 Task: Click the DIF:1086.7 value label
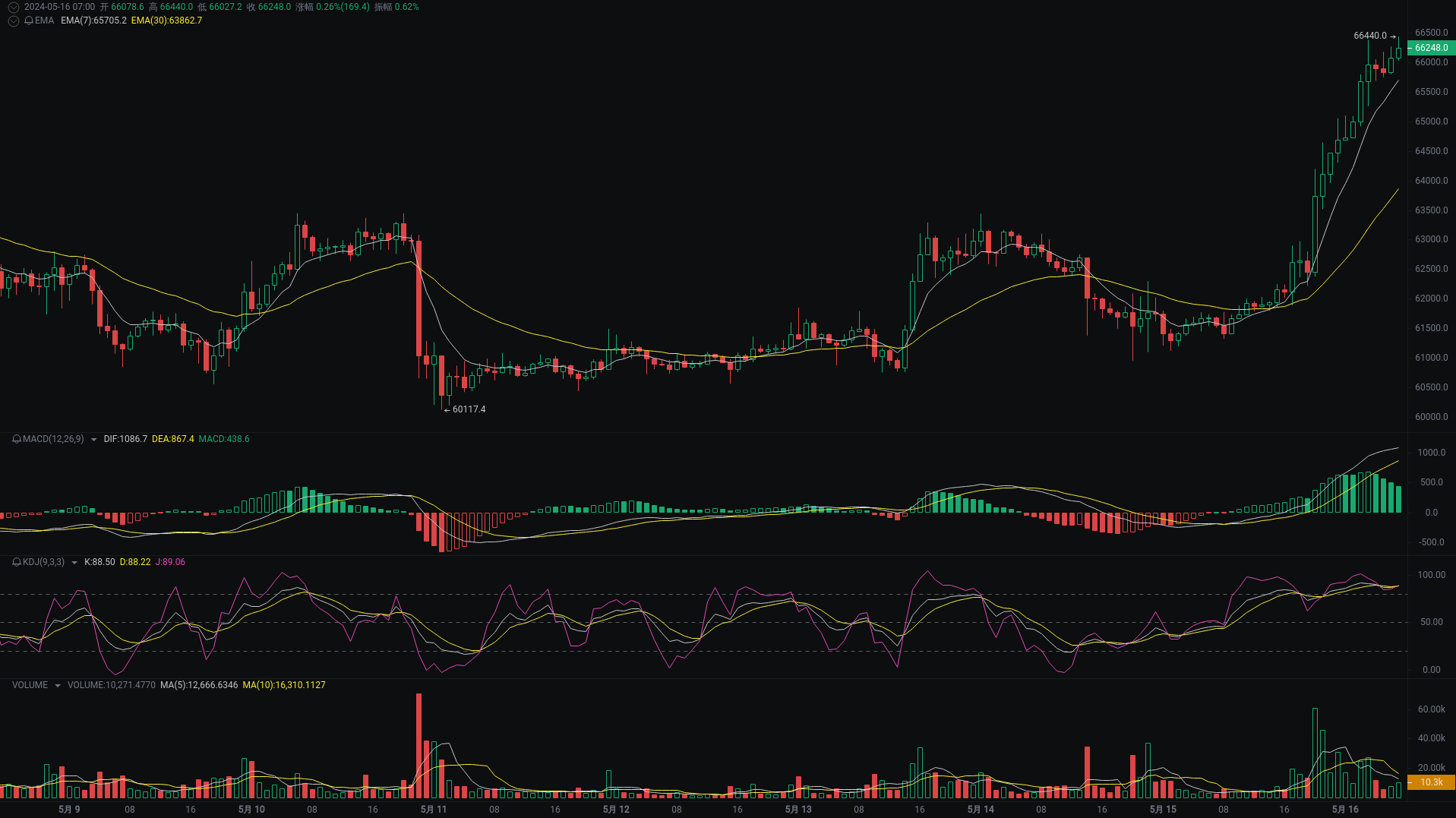pyautogui.click(x=125, y=439)
